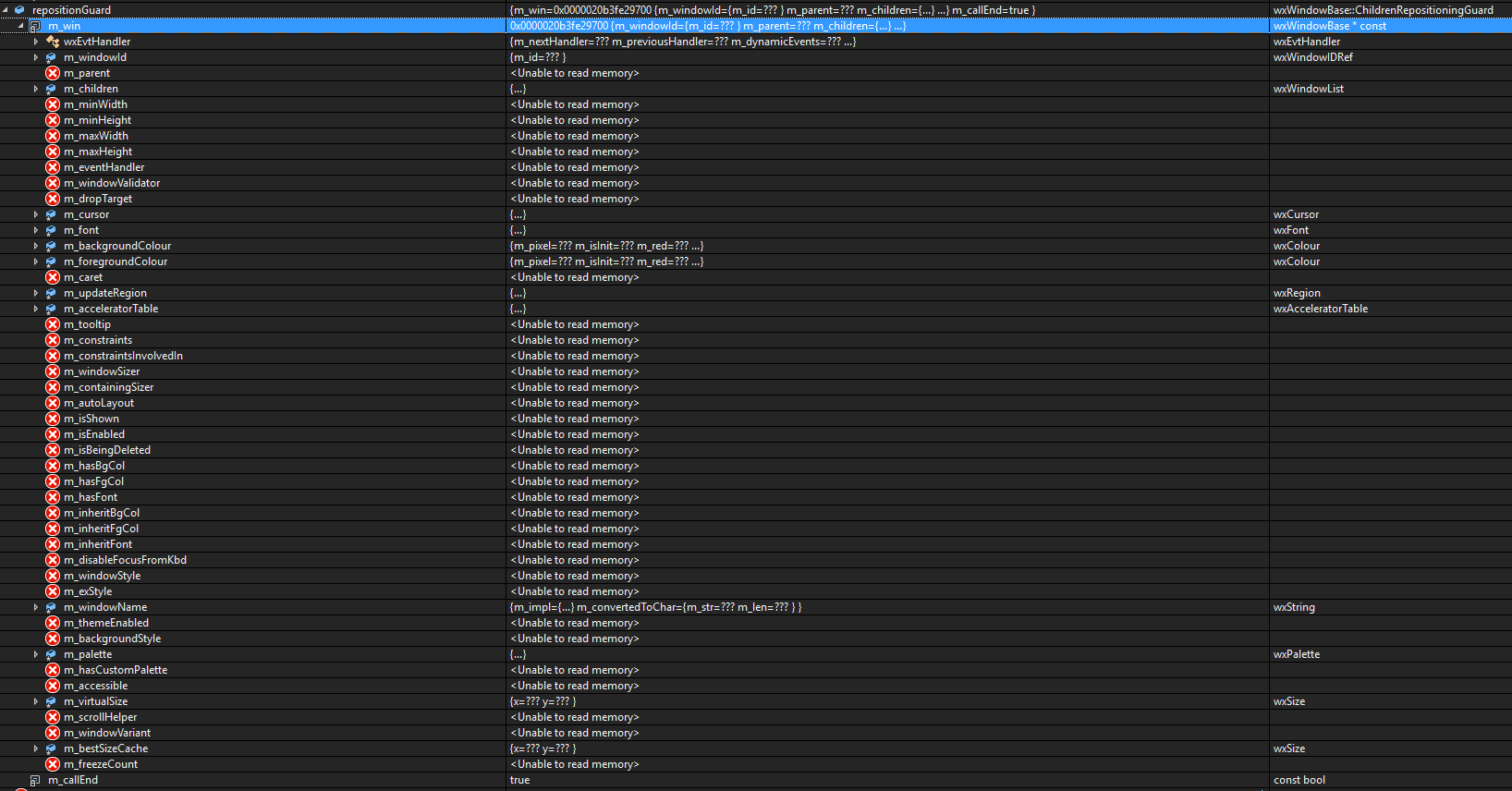
Task: Click the 'const bool' type cell
Action: tap(1299, 780)
